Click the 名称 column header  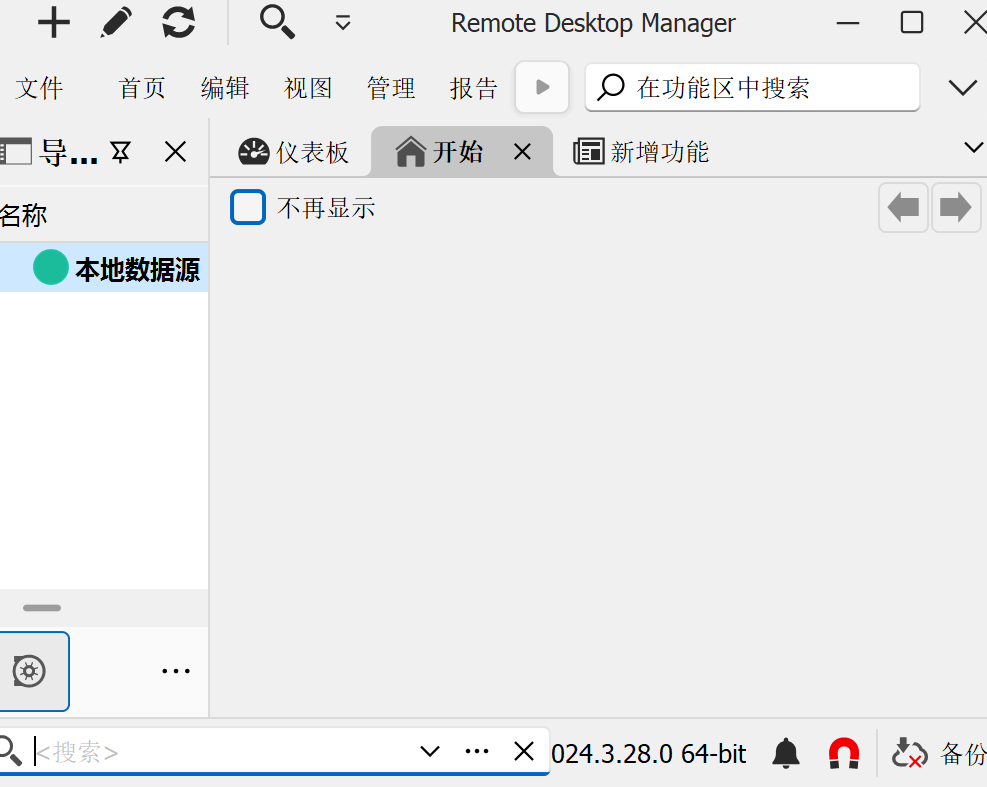[x=24, y=215]
